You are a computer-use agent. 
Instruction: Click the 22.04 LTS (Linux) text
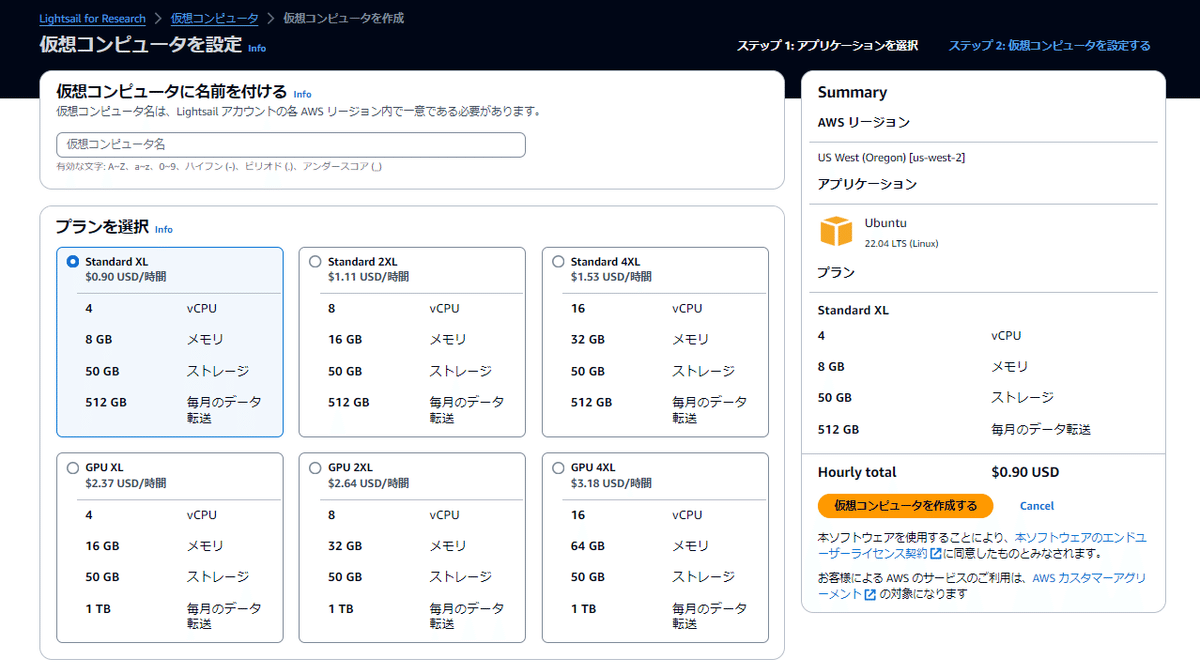[901, 243]
